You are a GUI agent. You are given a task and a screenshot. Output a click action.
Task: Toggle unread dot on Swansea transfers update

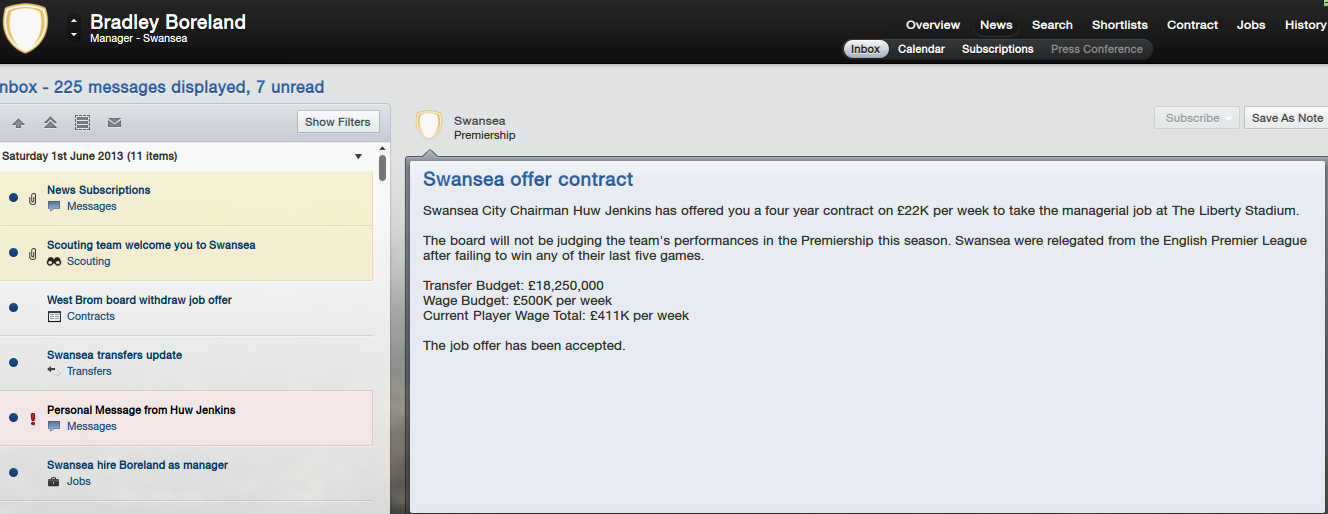click(13, 363)
